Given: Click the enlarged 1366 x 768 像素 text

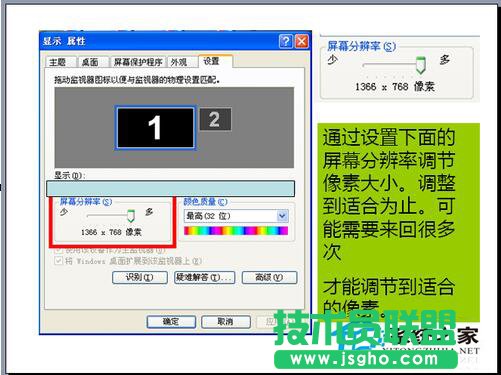Looking at the screenshot, I should tap(395, 87).
